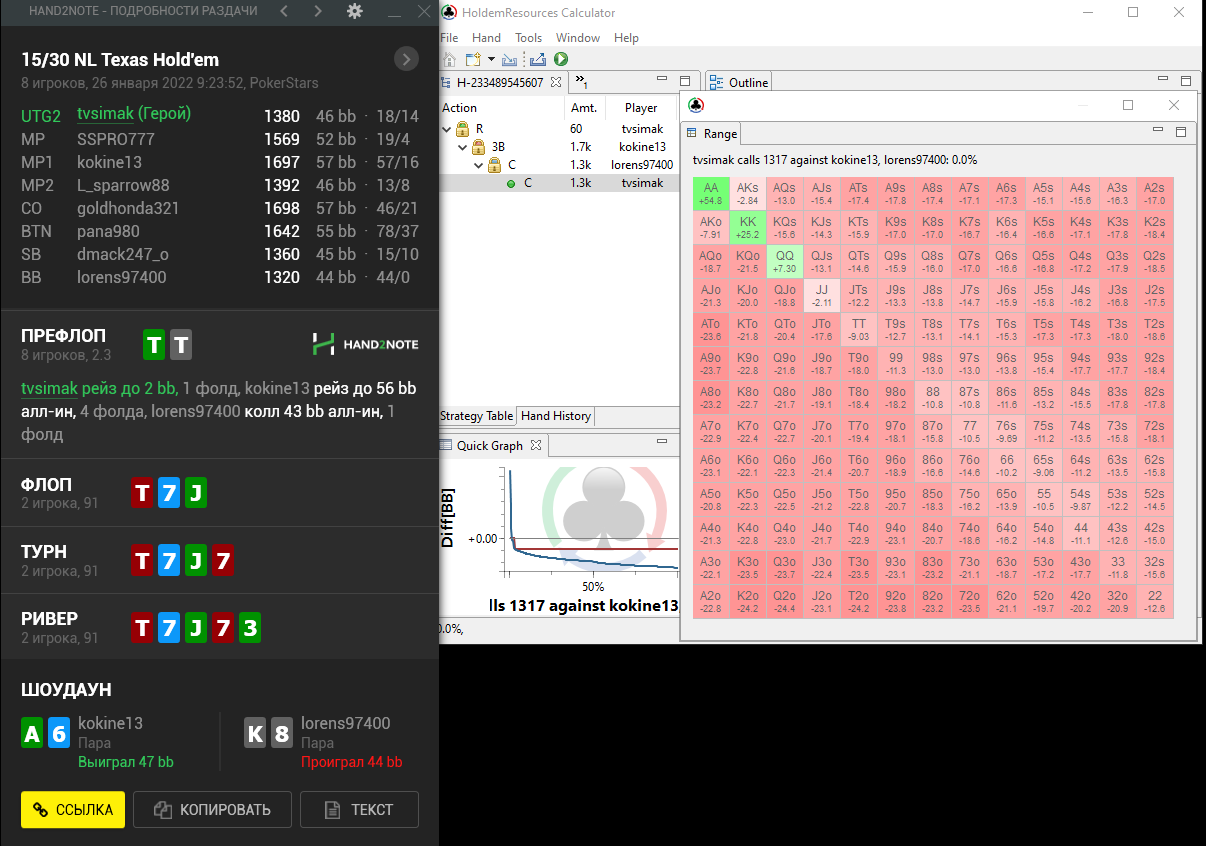Screen dimensions: 1206x846
Task: Click the Export toolbar icon
Action: pos(537,60)
